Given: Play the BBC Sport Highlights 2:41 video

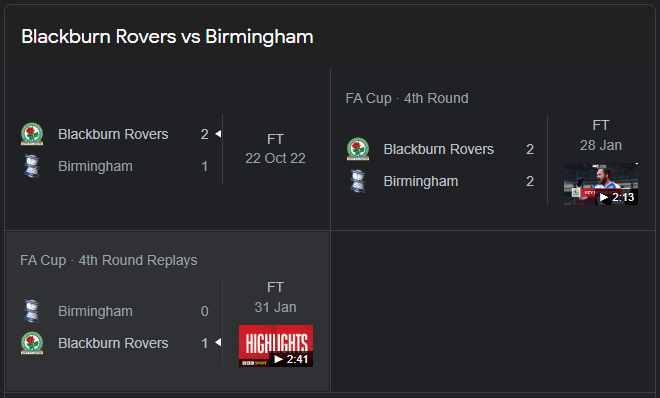Looking at the screenshot, I should pyautogui.click(x=276, y=346).
